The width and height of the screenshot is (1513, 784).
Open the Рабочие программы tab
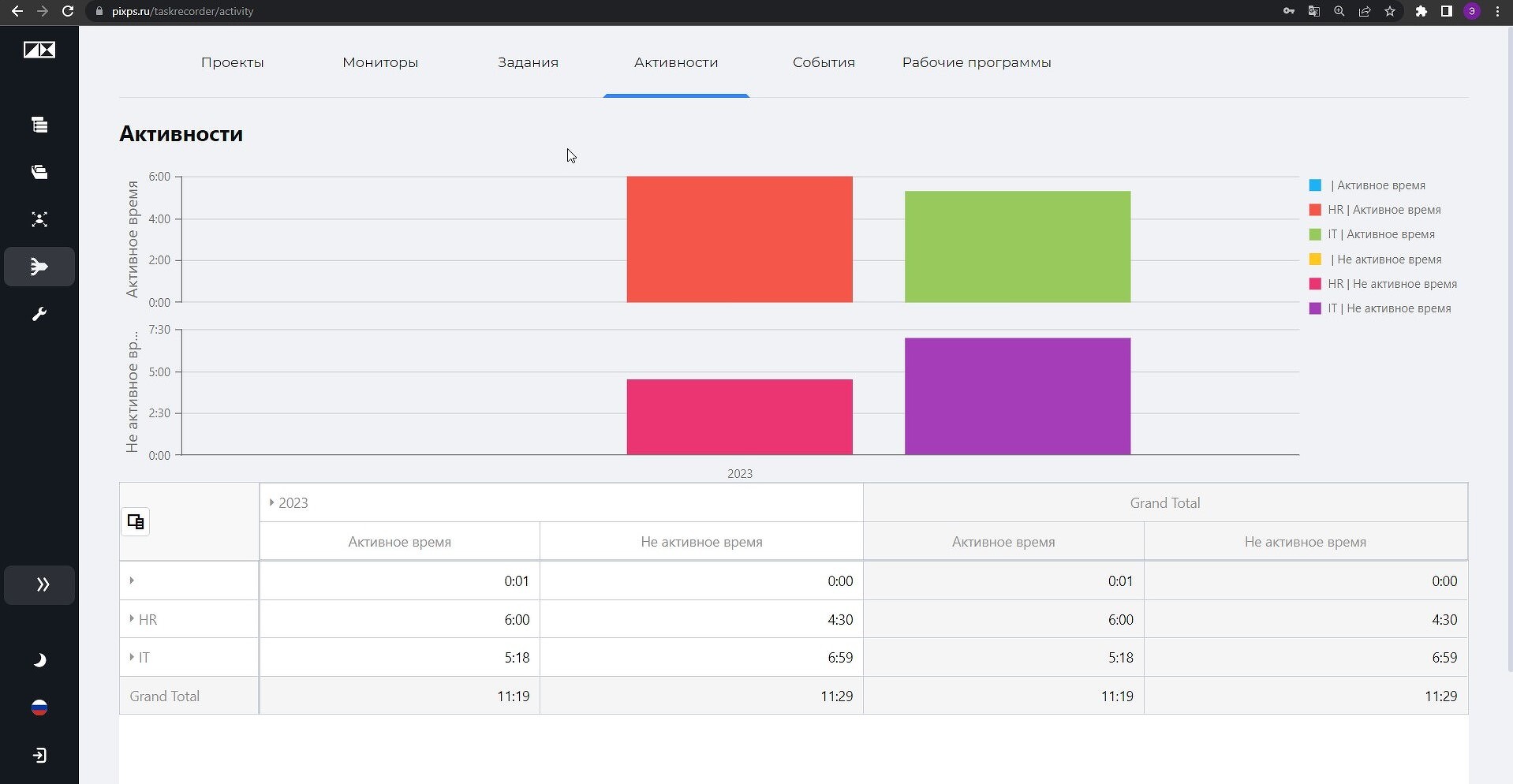coord(977,62)
